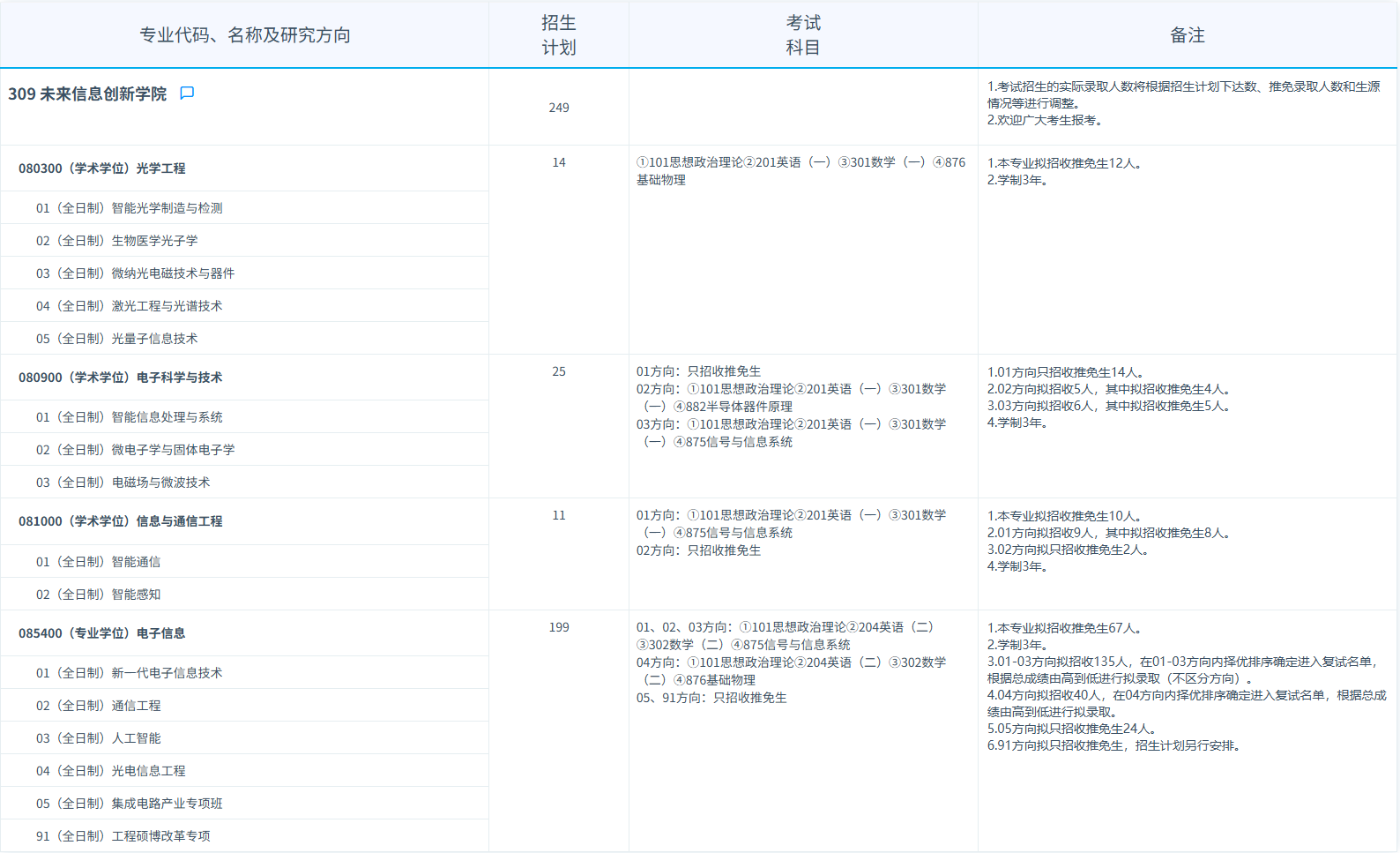Choose direction 03 电磁场与微波技术

pos(123,483)
